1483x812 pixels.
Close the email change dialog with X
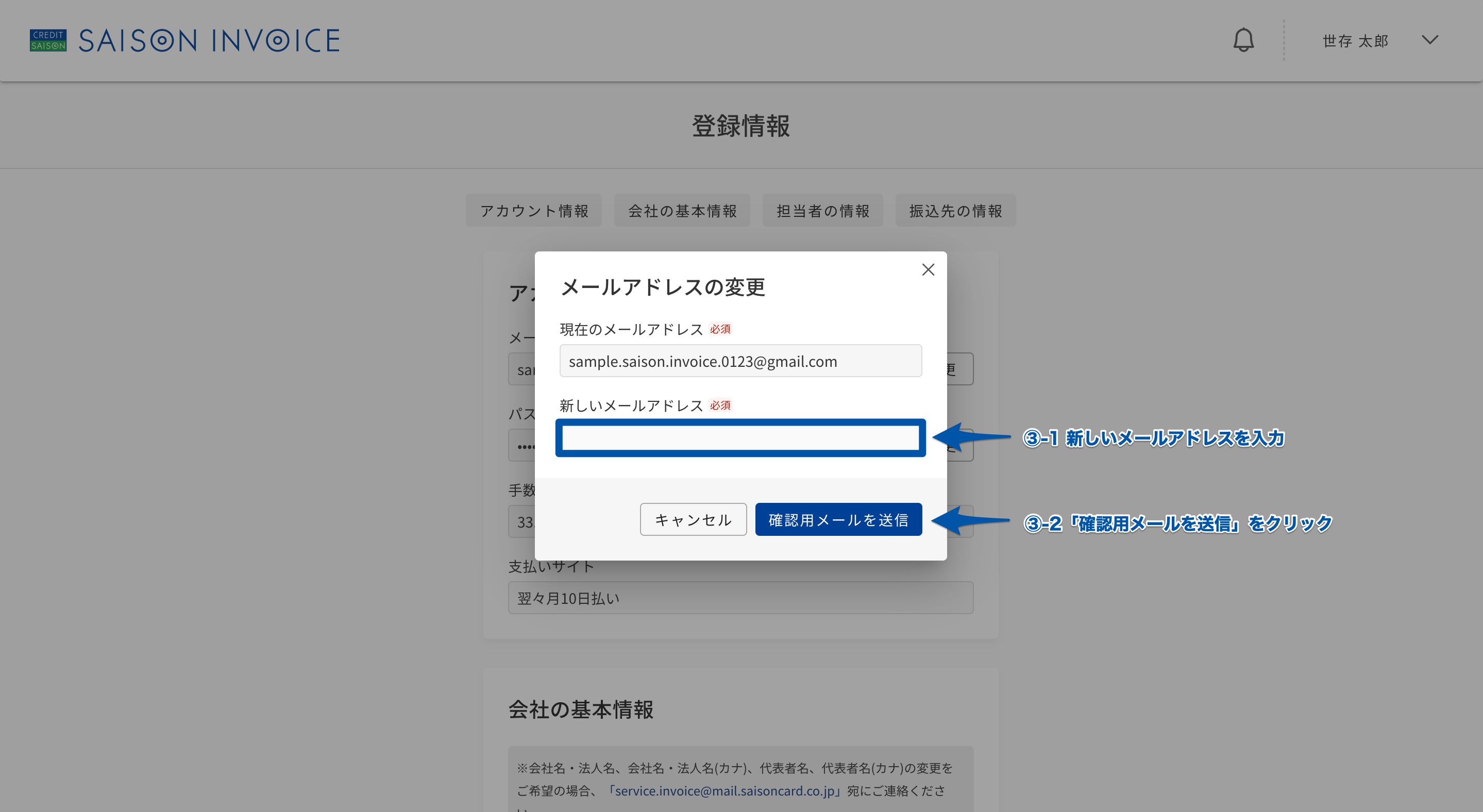pyautogui.click(x=928, y=270)
